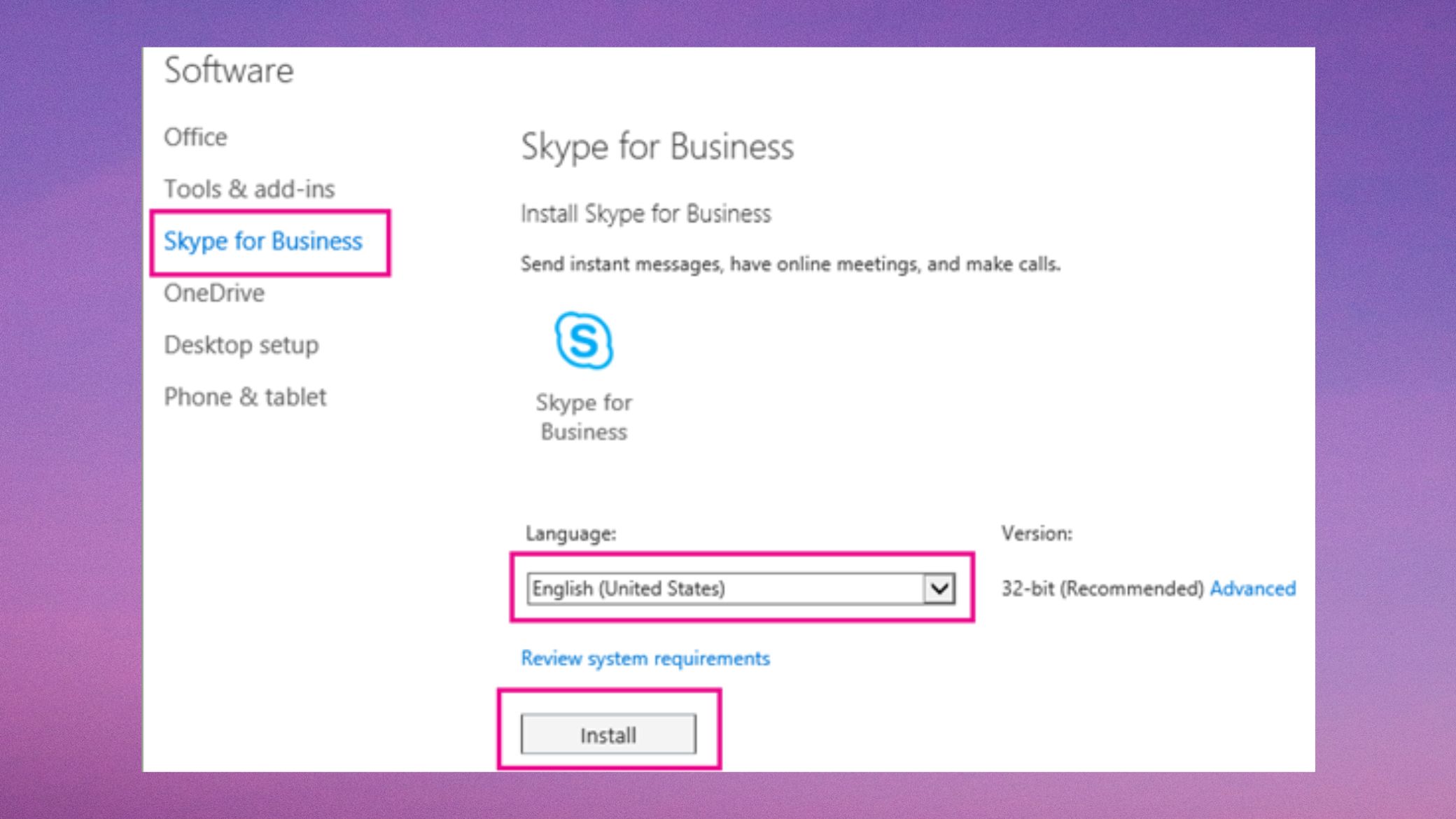Viewport: 1456px width, 819px height.
Task: Open Phone & tablet section
Action: [x=245, y=397]
